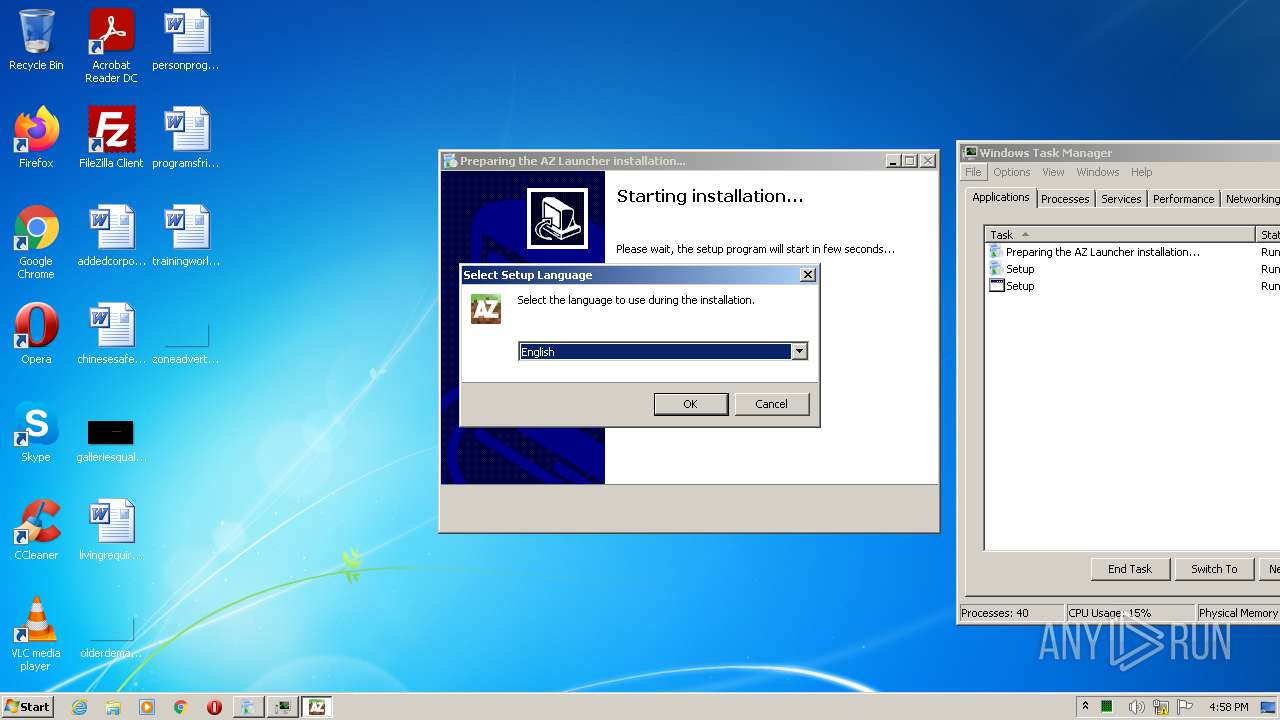Switch to AZ setup taskbar button
This screenshot has height=720, width=1280.
coord(317,707)
